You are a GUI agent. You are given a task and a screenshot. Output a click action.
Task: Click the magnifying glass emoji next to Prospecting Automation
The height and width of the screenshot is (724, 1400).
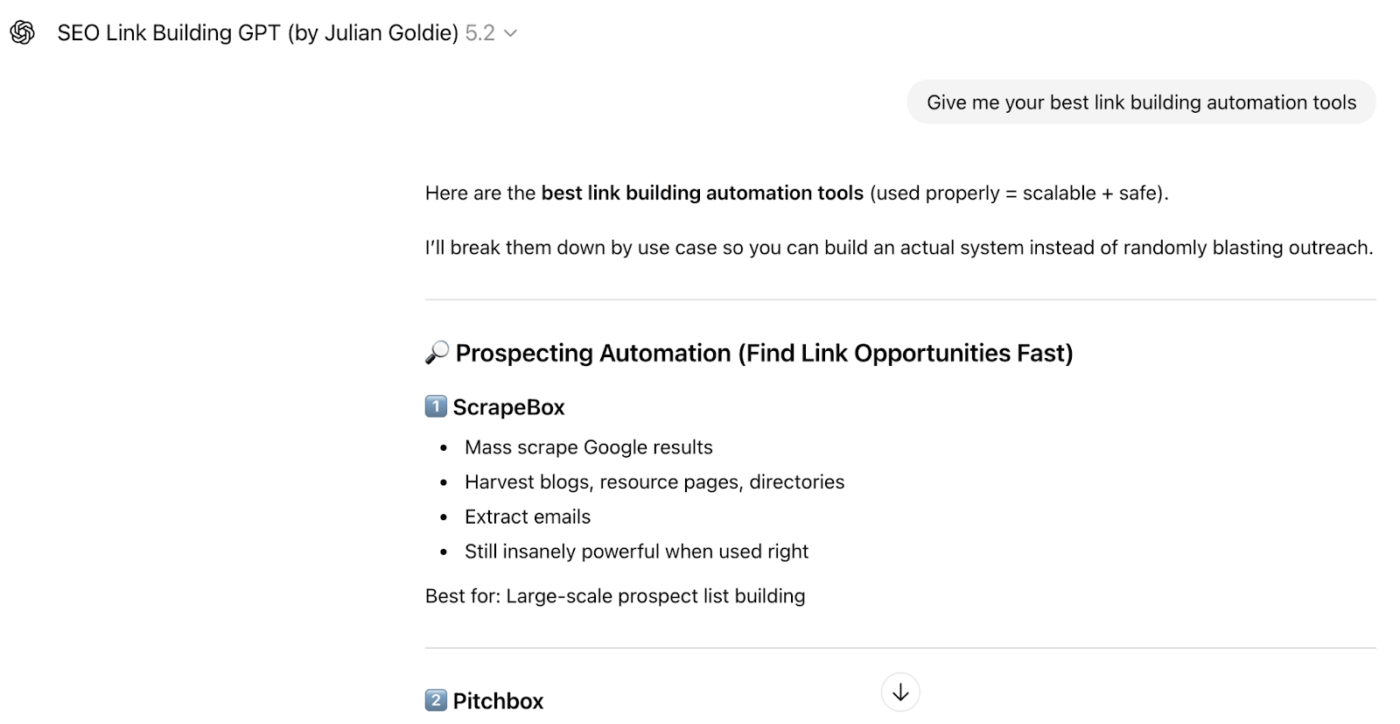pyautogui.click(x=438, y=352)
